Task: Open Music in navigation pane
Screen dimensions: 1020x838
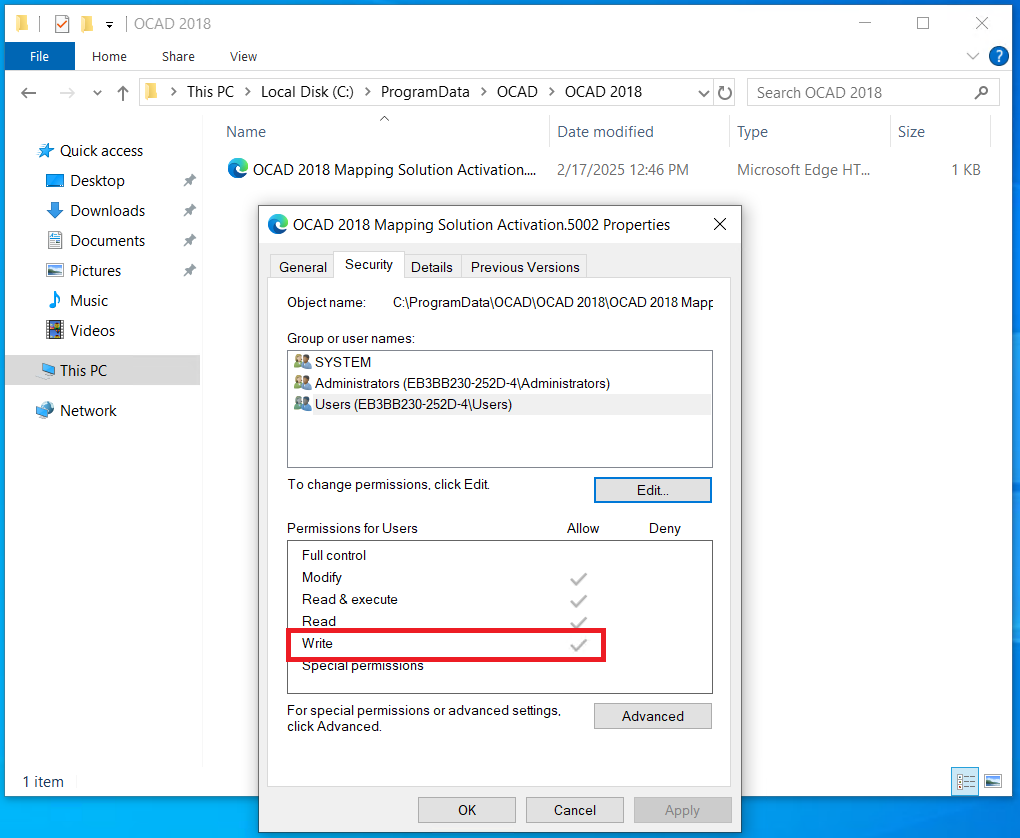Action: tap(88, 301)
